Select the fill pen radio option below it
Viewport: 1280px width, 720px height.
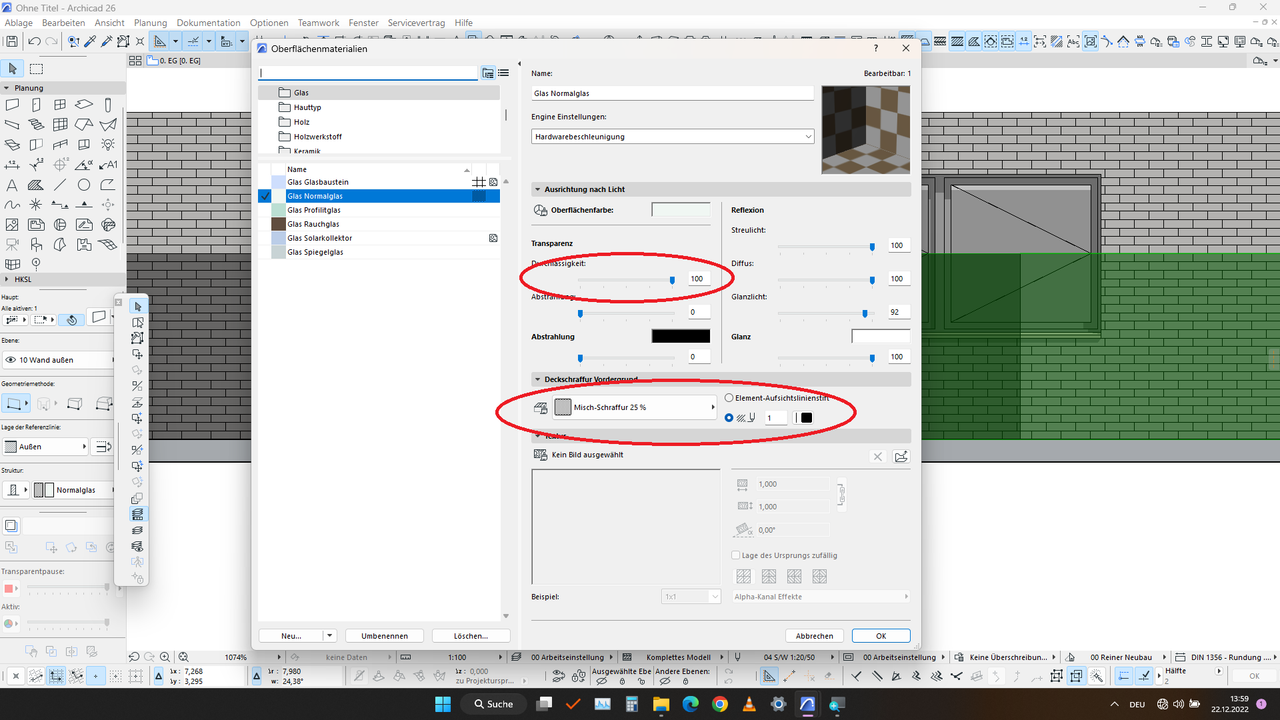pyautogui.click(x=729, y=417)
